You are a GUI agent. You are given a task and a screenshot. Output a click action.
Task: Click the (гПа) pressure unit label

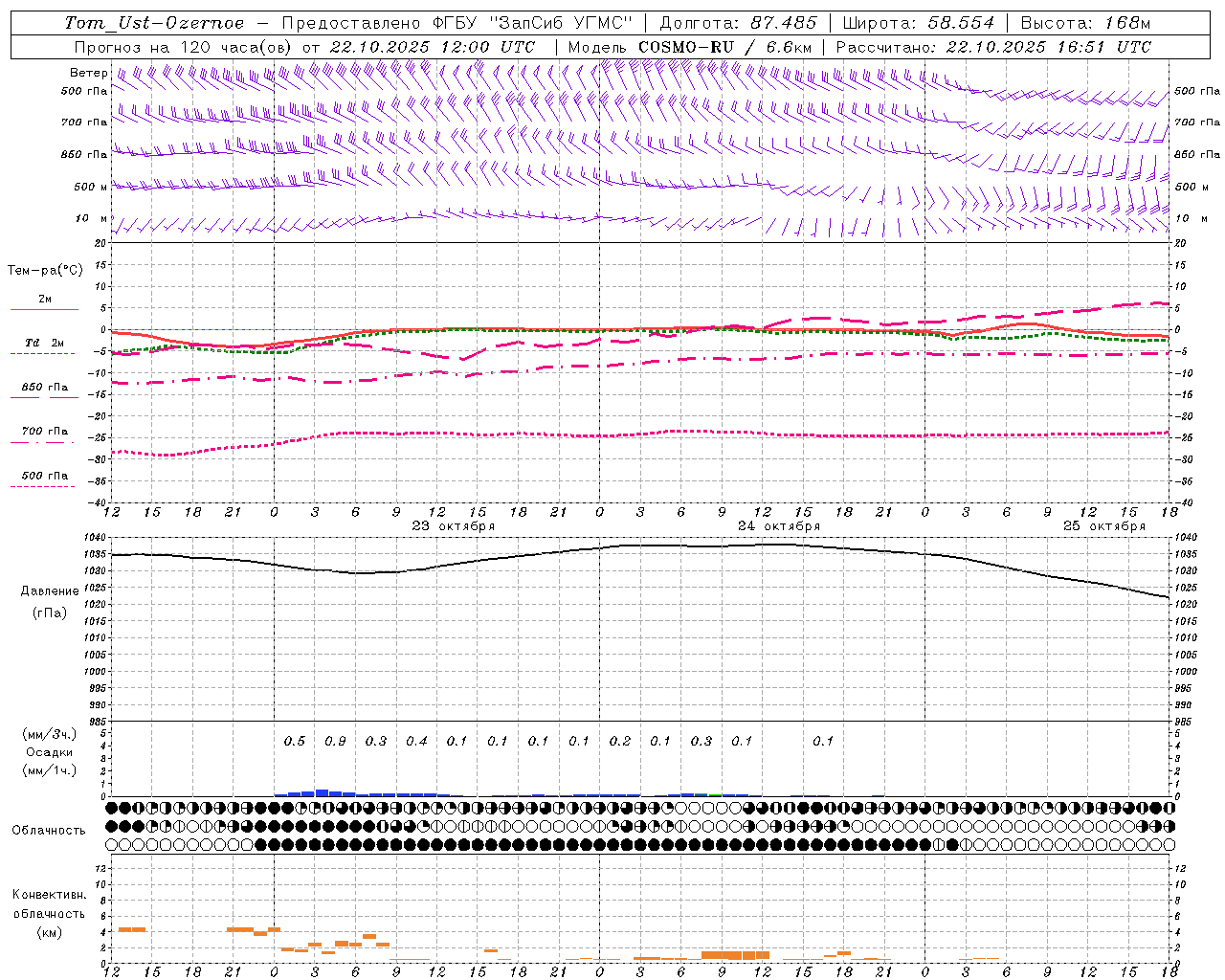point(50,613)
